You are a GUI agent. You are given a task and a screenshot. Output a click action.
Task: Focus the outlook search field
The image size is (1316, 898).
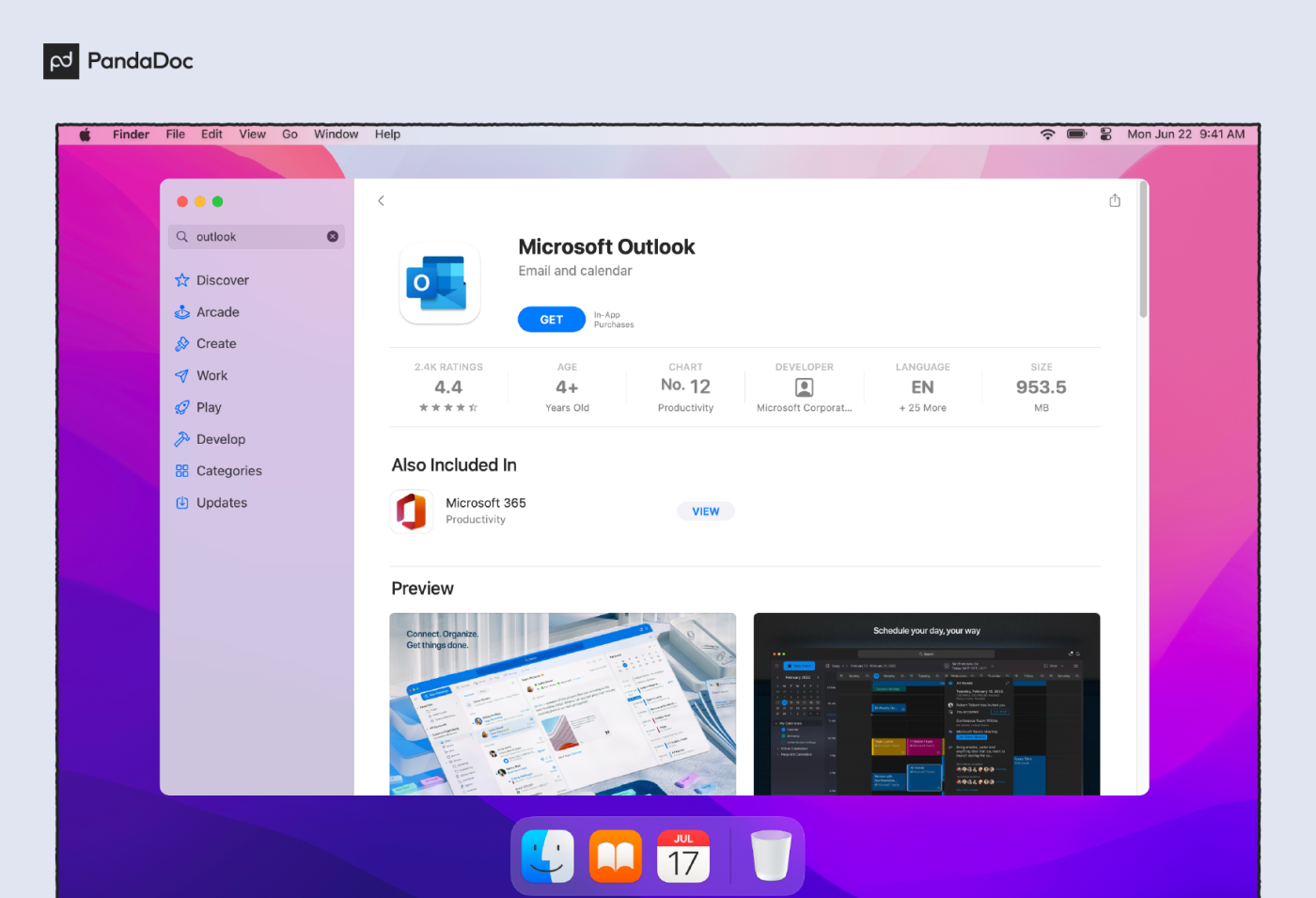[257, 237]
